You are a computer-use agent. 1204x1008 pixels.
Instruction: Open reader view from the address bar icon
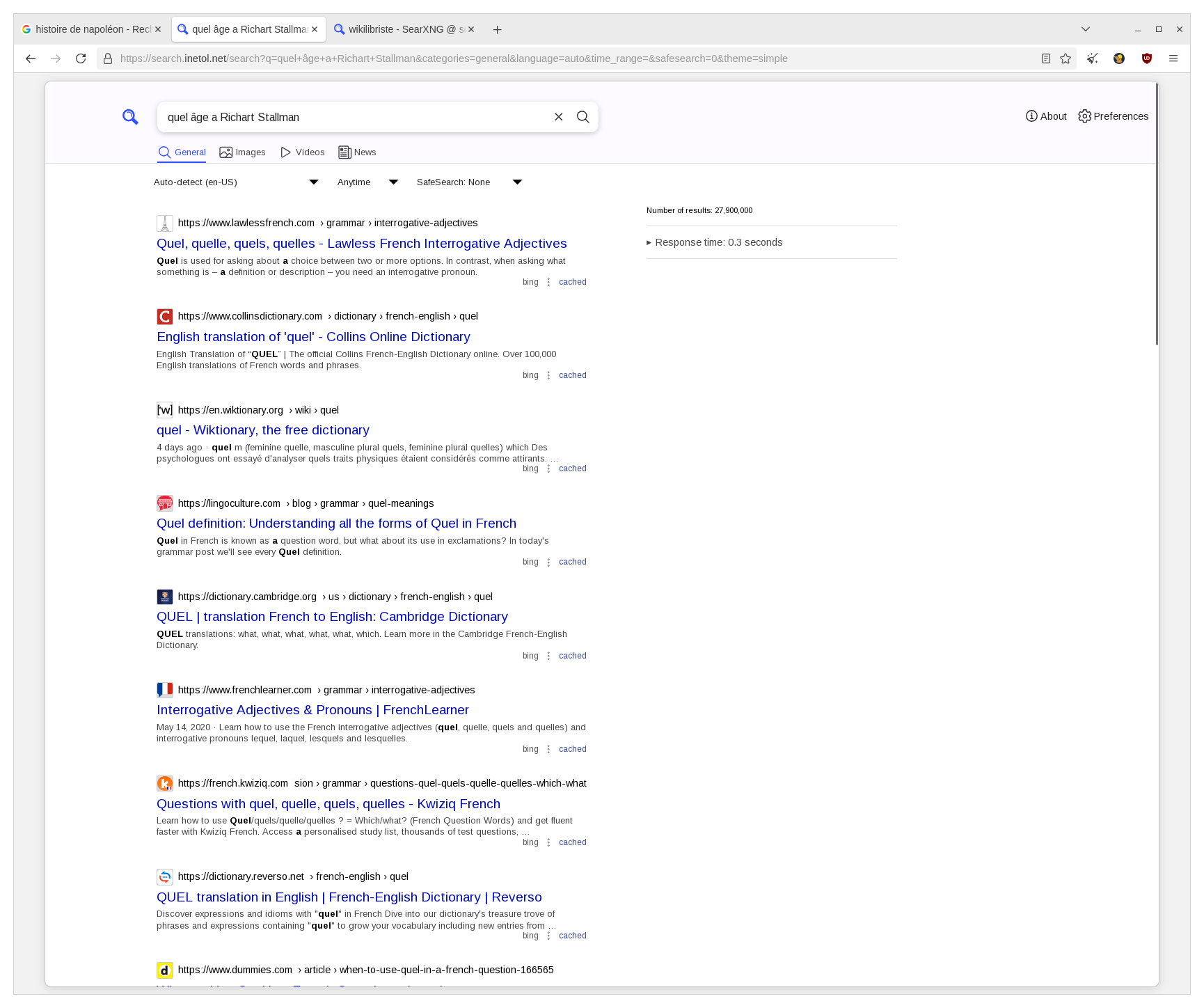pos(1045,58)
